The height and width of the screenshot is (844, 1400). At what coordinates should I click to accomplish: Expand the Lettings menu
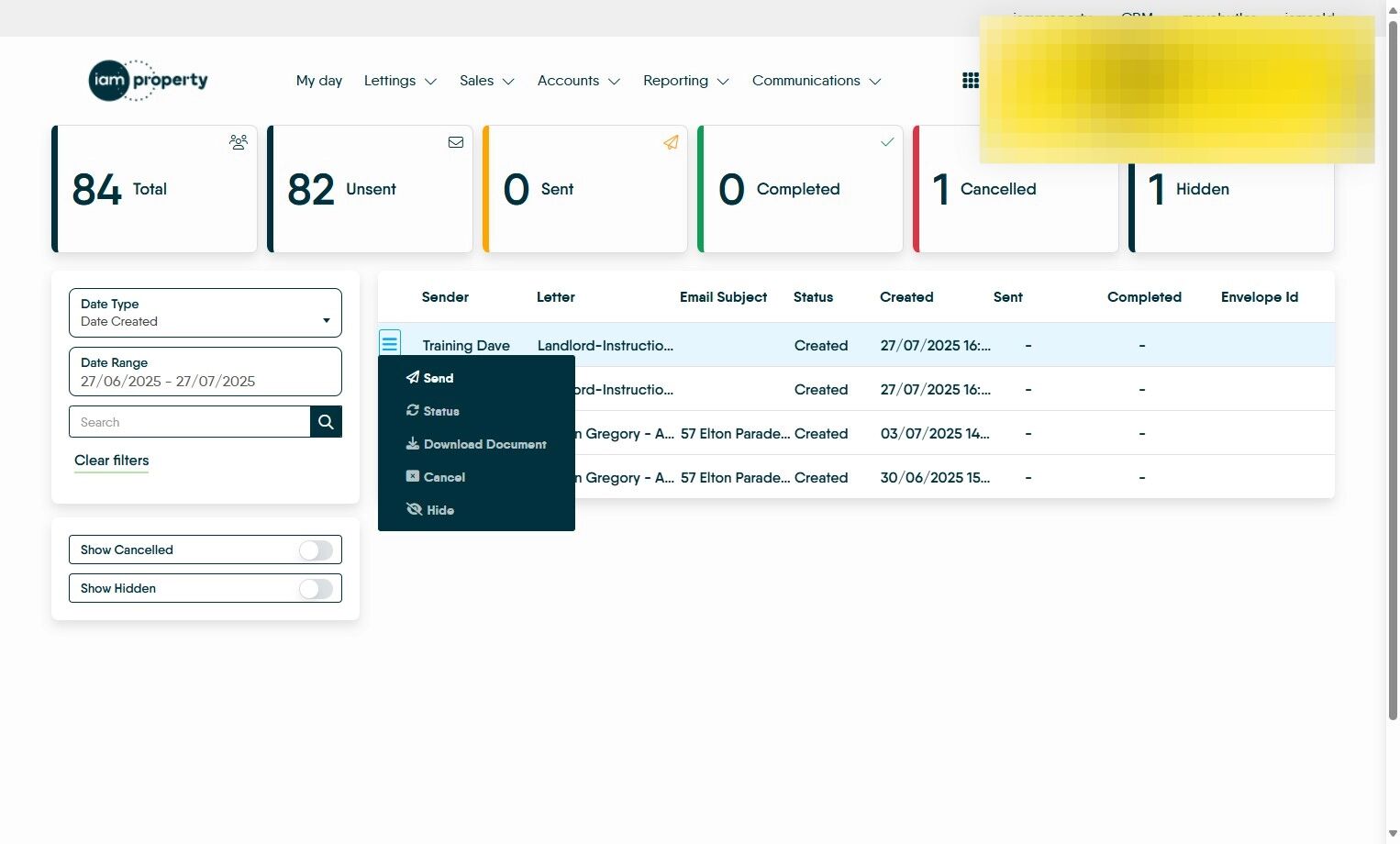point(400,81)
